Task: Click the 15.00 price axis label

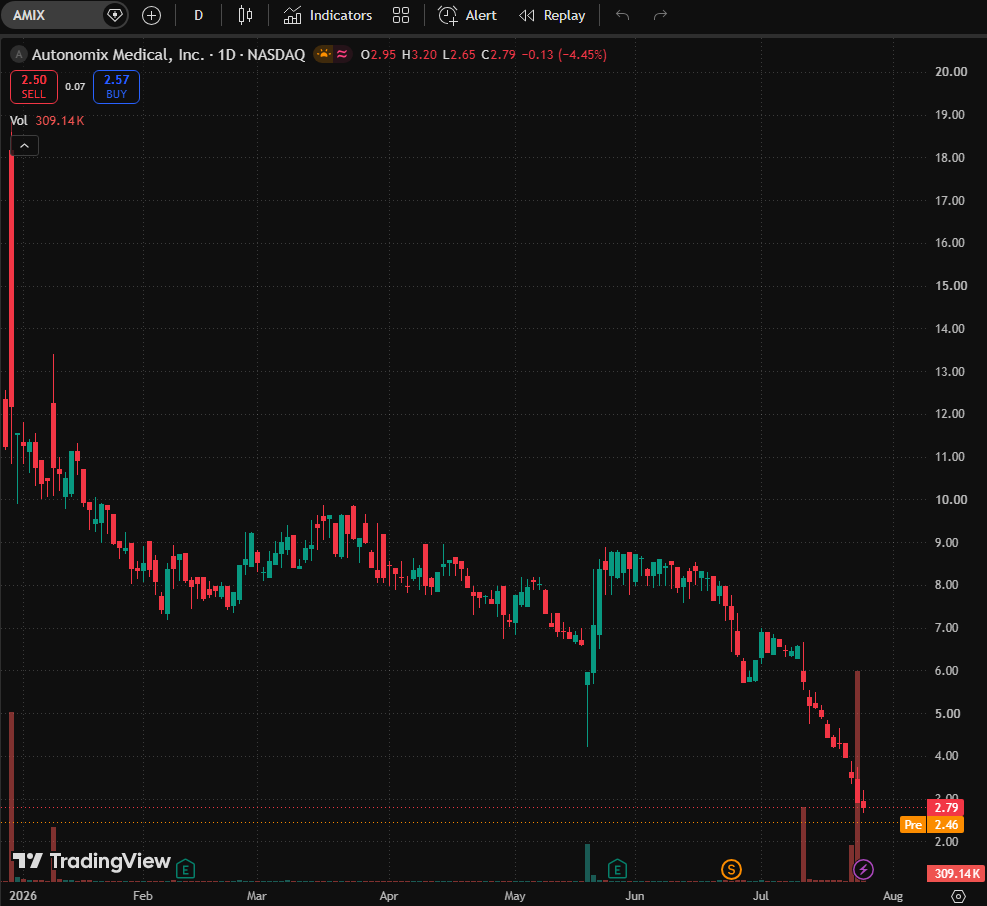Action: pos(950,286)
